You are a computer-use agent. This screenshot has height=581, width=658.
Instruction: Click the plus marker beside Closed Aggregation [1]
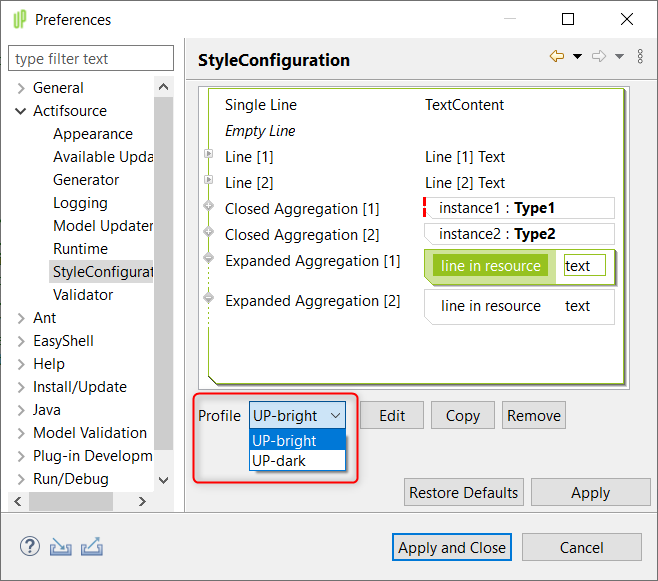click(208, 206)
